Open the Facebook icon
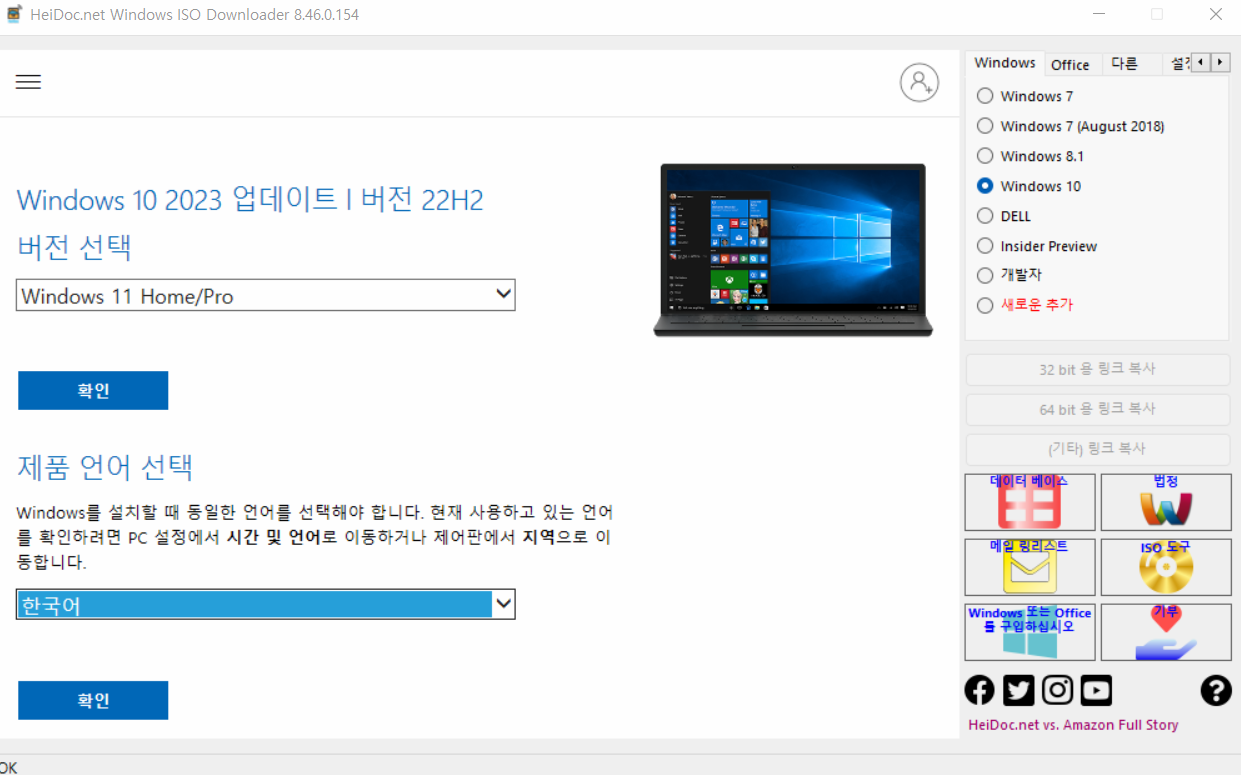 click(x=980, y=690)
